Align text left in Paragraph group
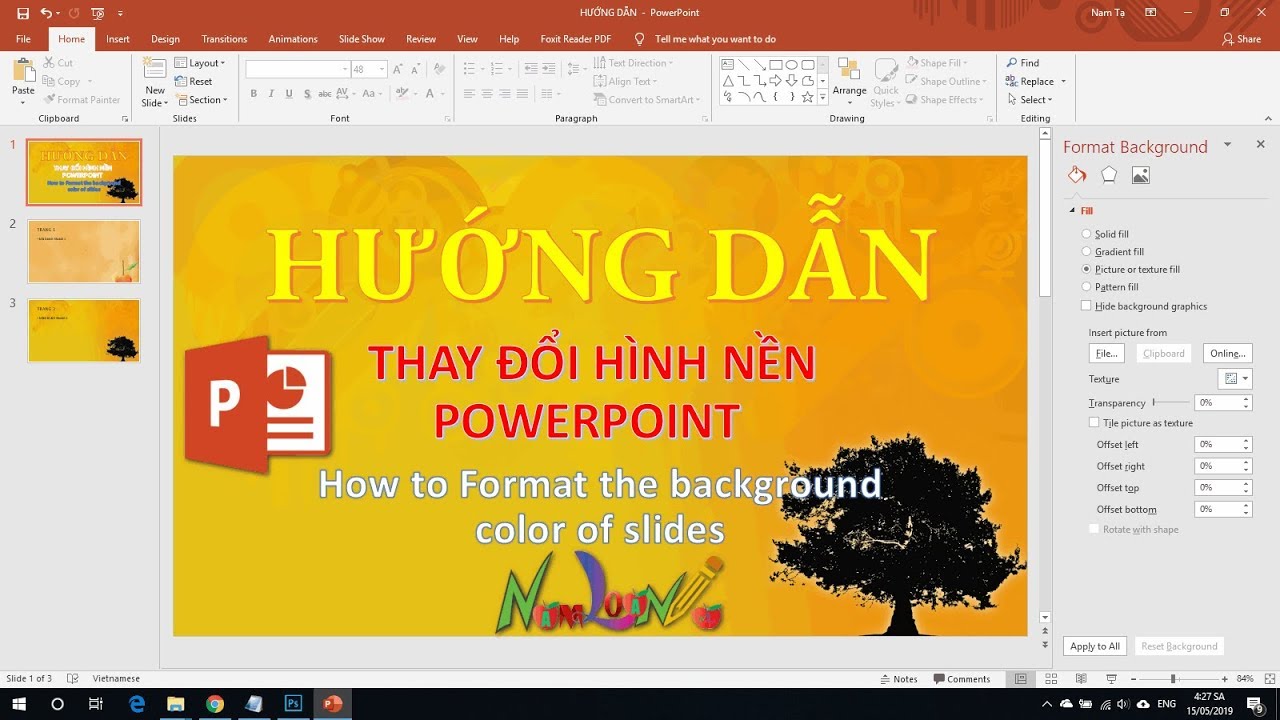 (469, 94)
